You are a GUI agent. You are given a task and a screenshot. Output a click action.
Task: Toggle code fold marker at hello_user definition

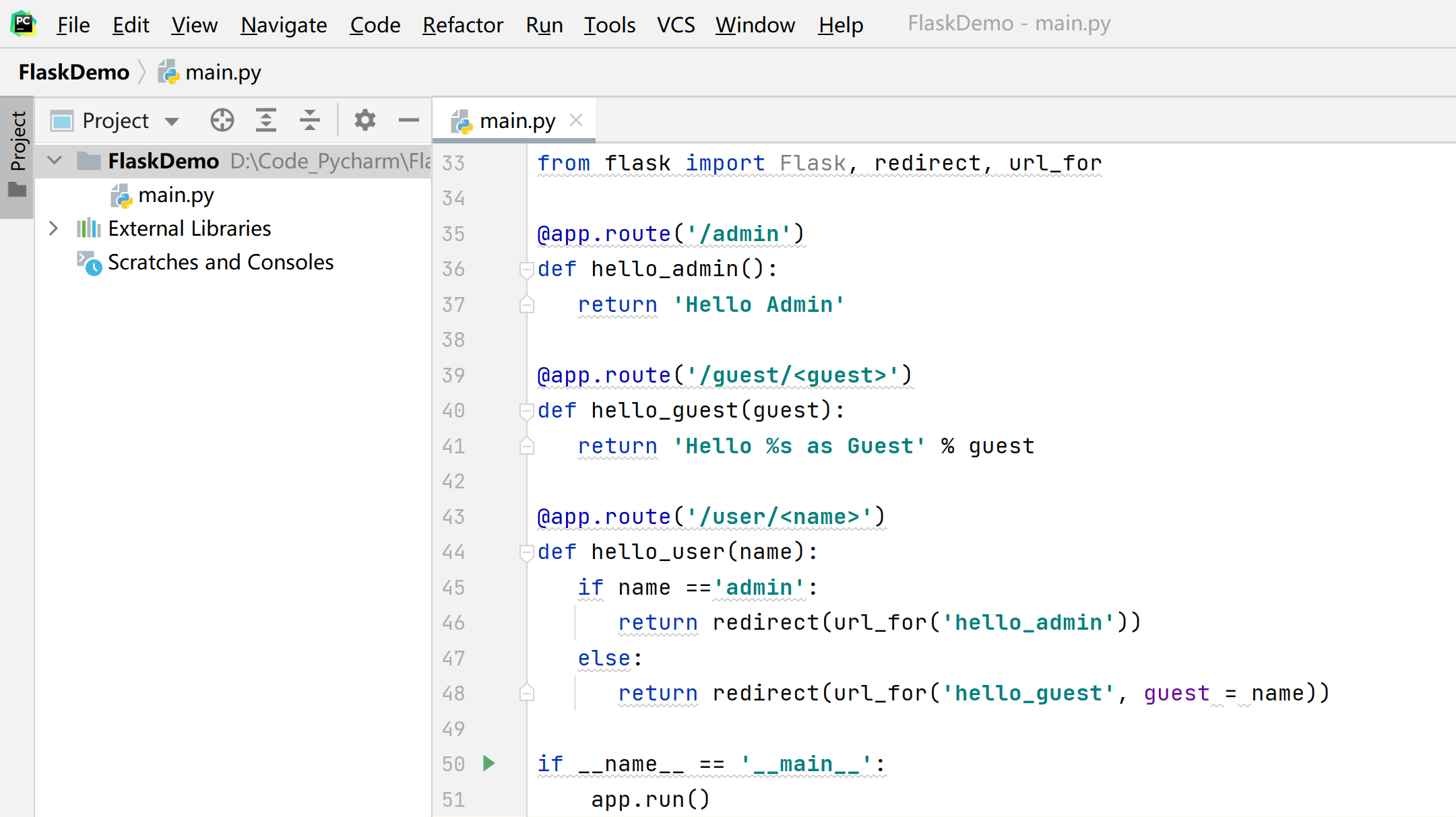527,552
